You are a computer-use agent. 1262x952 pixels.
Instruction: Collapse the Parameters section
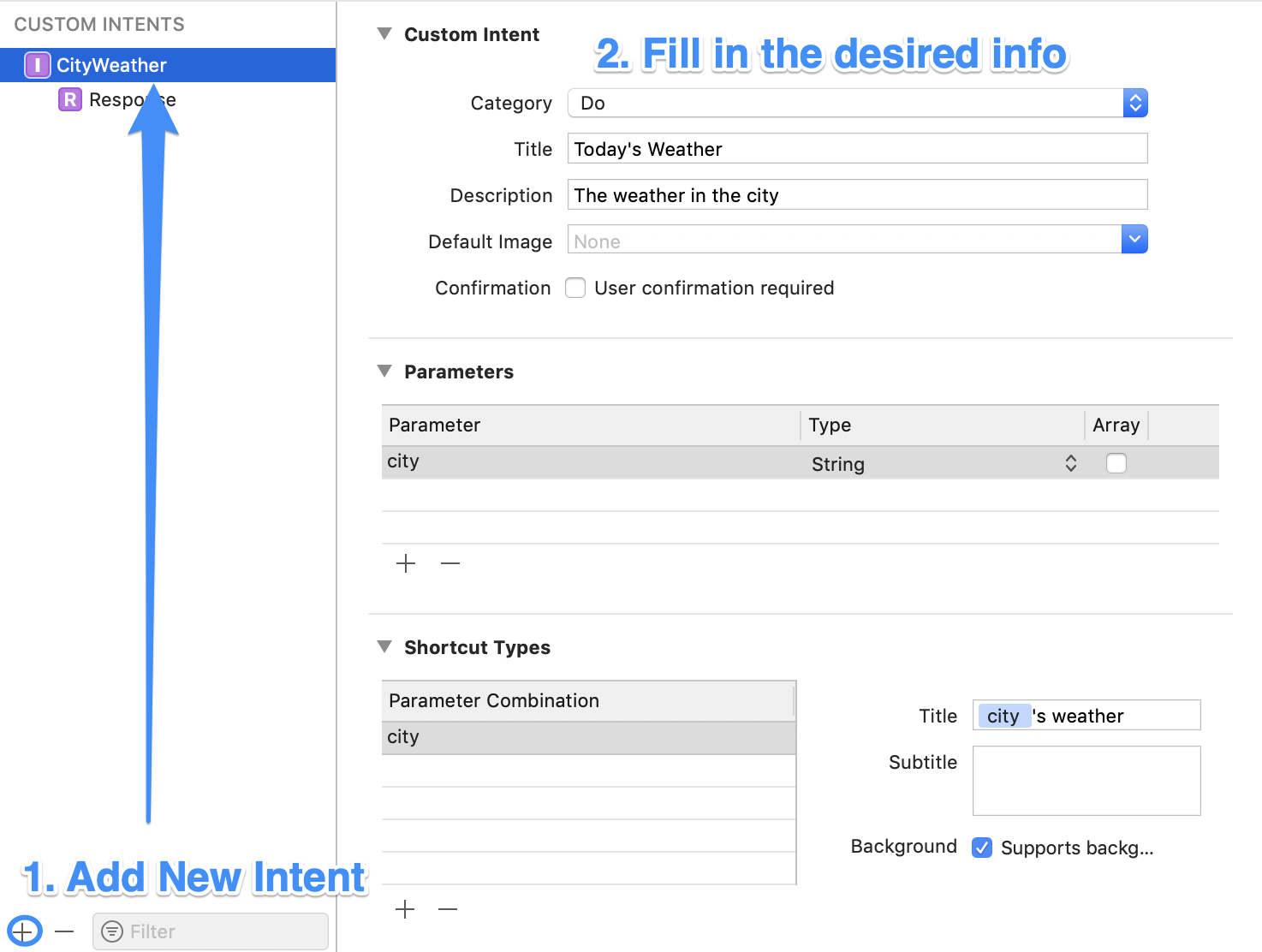[x=384, y=371]
